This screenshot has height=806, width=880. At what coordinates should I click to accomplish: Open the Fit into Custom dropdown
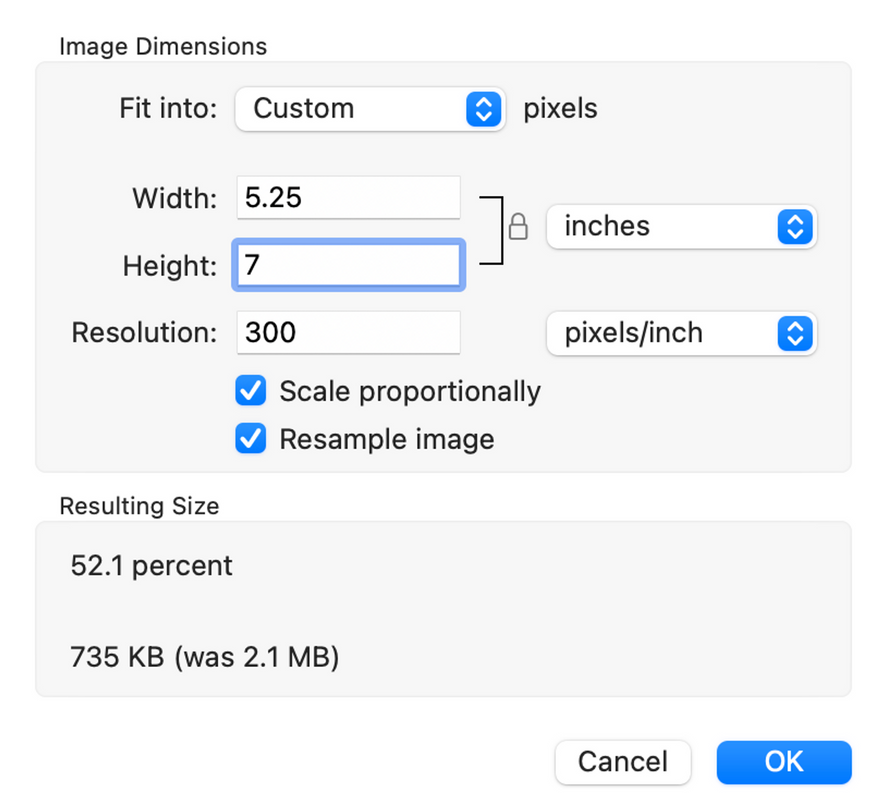(x=368, y=108)
